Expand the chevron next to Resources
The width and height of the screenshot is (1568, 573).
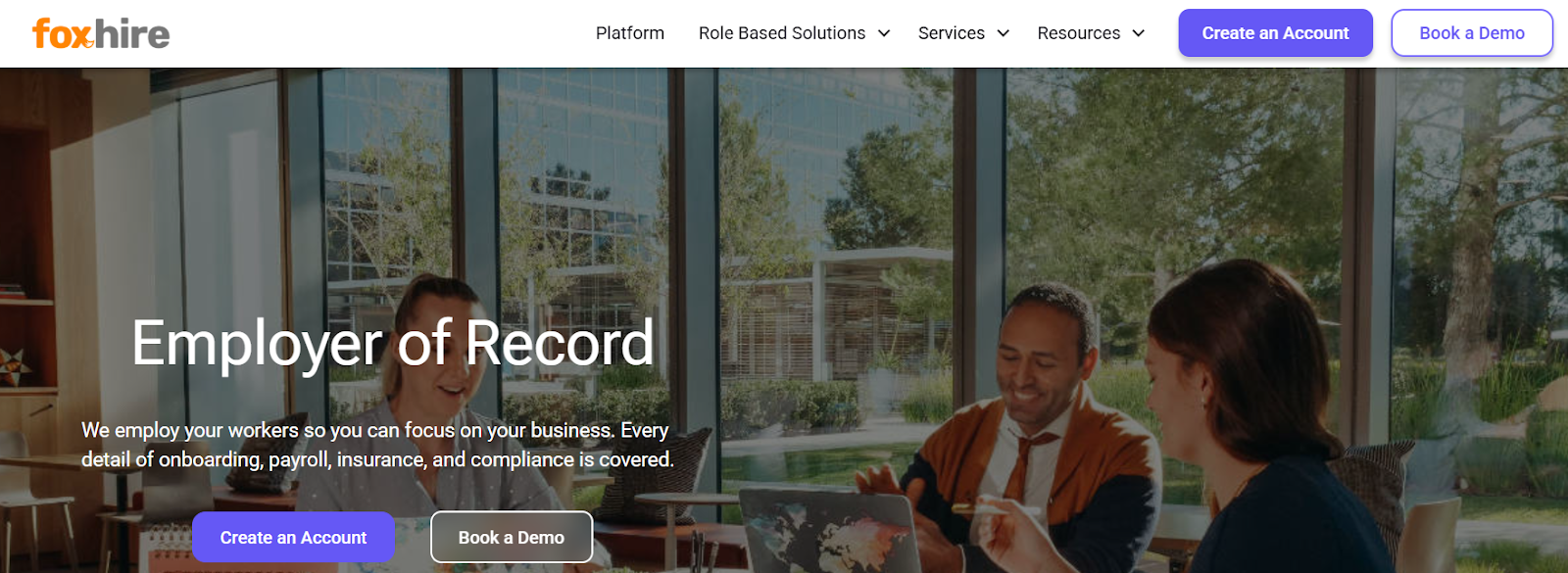tap(1139, 33)
